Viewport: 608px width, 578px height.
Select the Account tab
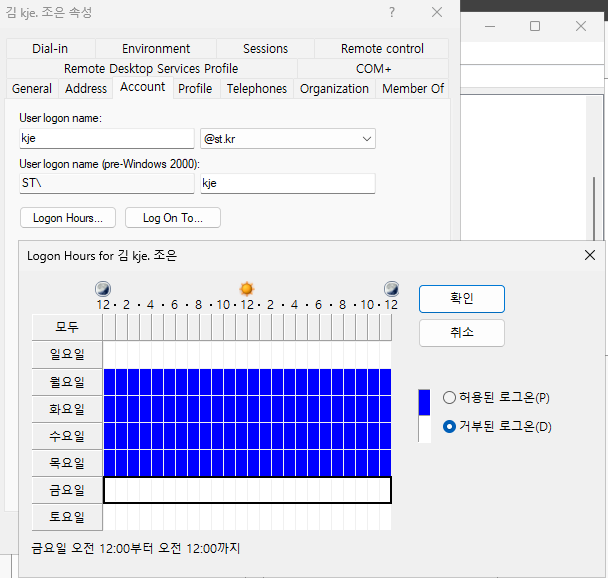click(x=143, y=87)
